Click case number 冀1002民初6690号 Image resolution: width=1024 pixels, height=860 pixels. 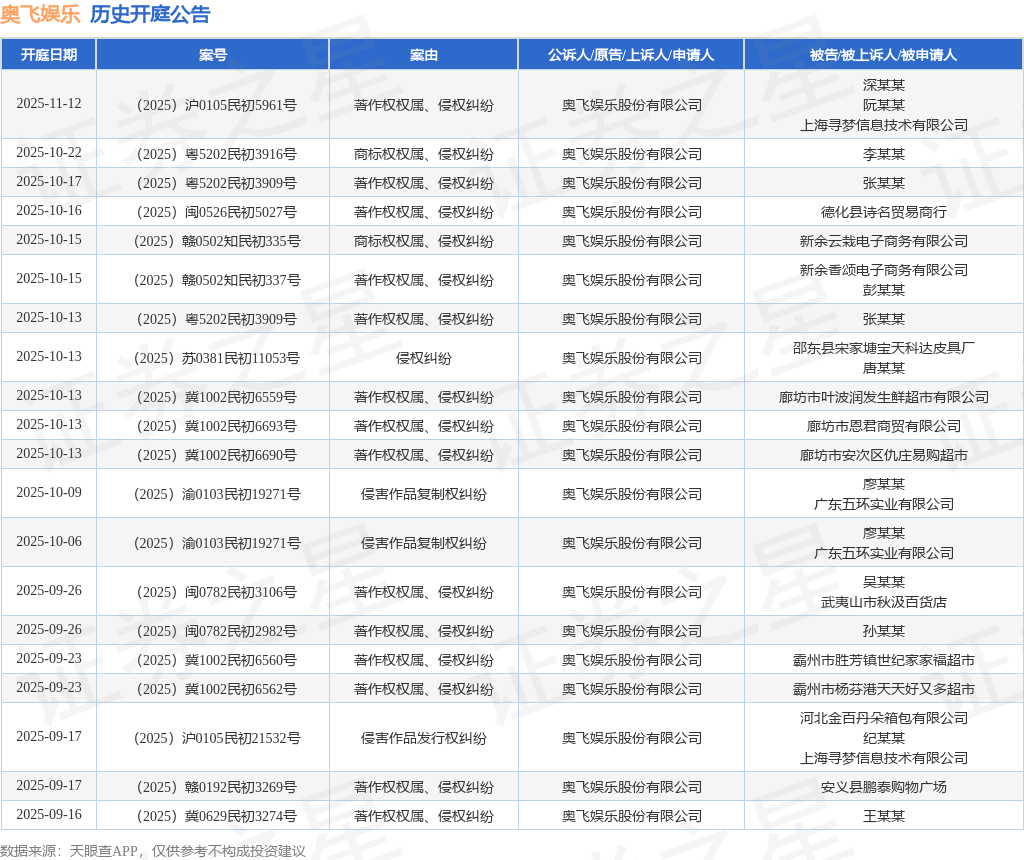(x=217, y=455)
